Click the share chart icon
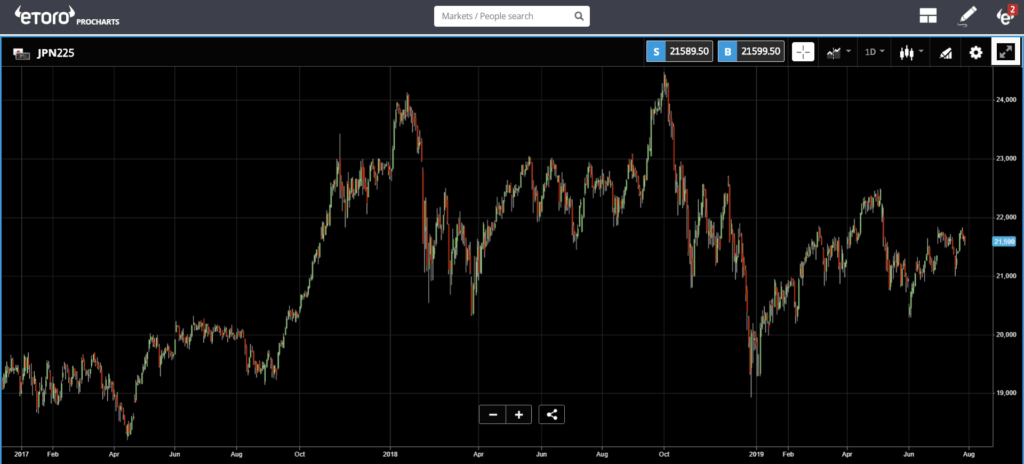Image resolution: width=1024 pixels, height=464 pixels. point(552,414)
